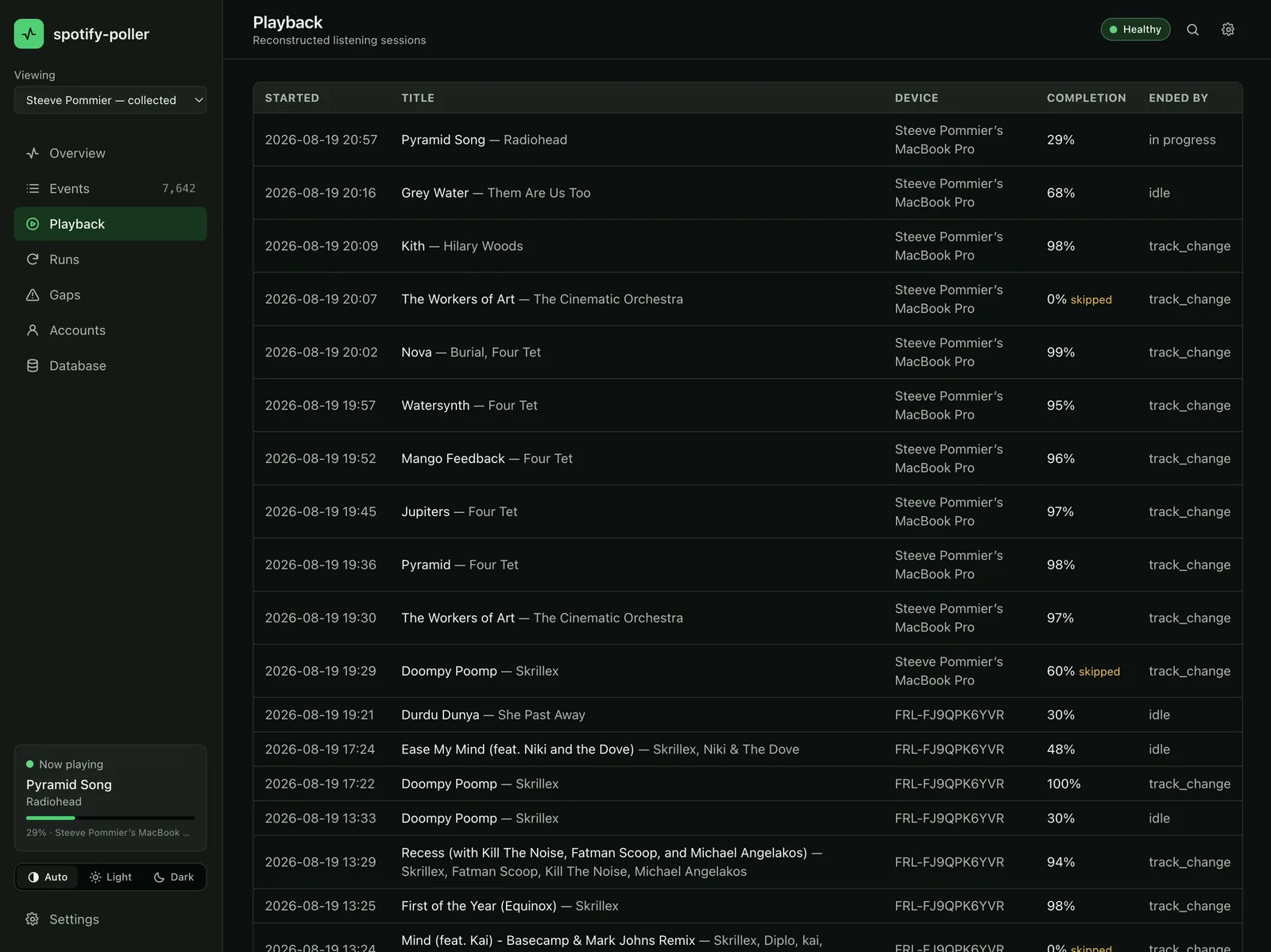
Task: Open the Events section
Action: 110,189
